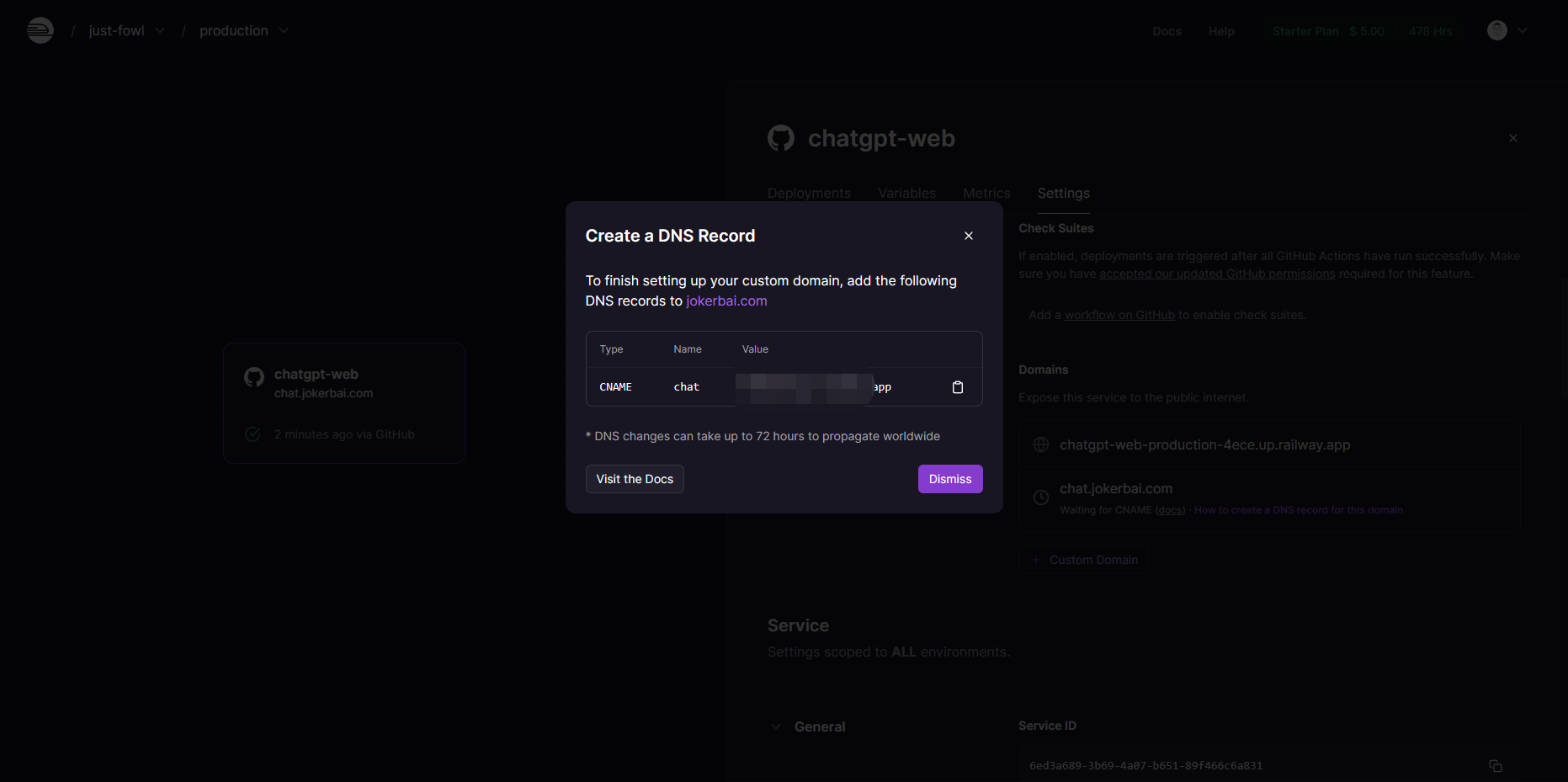
Task: Click the DNS Value column header
Action: (x=755, y=349)
